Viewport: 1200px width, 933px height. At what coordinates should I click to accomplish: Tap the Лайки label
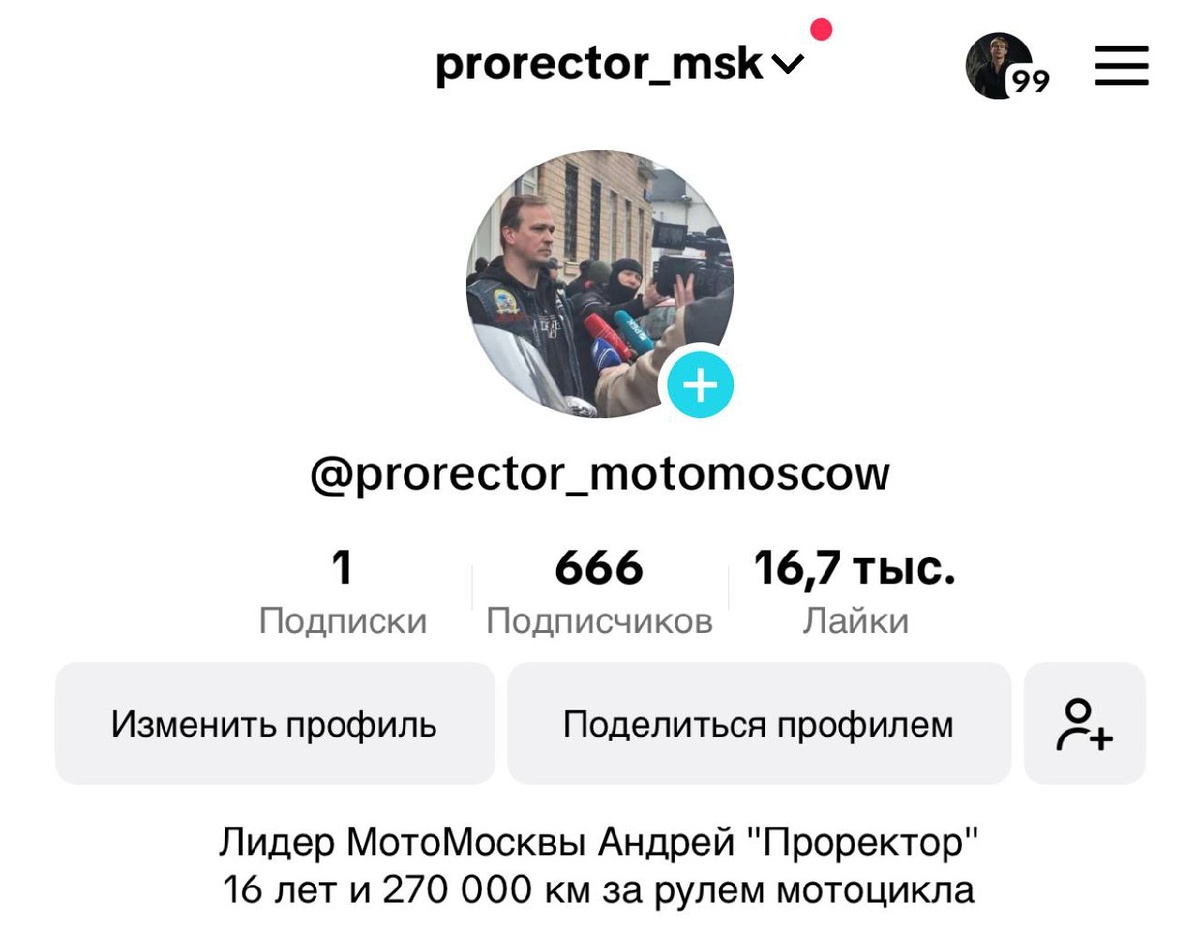click(x=855, y=621)
